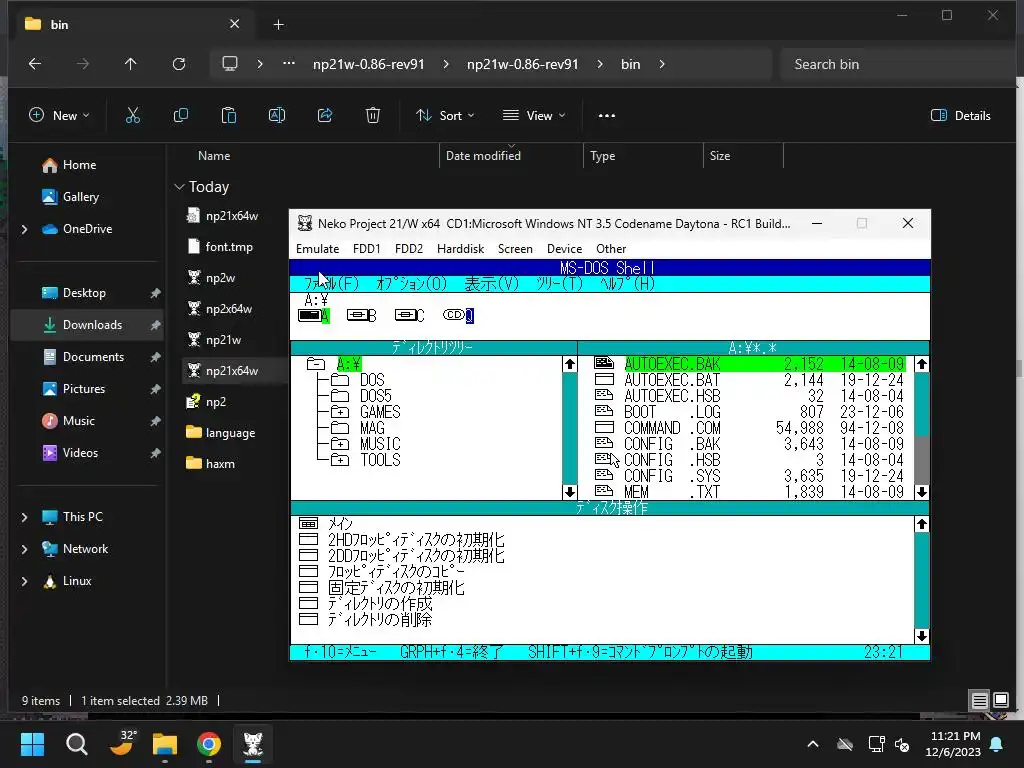Image resolution: width=1024 pixels, height=768 pixels.
Task: Open the clock and date in system tray
Action: point(953,744)
